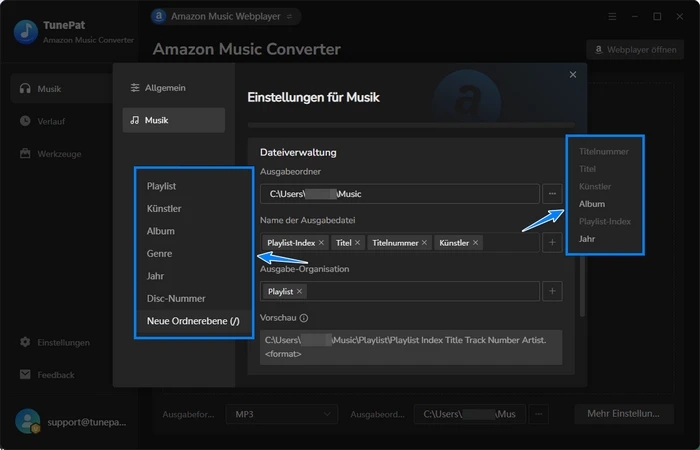Click the Mehr Einstellungen button
This screenshot has width=700, height=450.
tap(624, 414)
